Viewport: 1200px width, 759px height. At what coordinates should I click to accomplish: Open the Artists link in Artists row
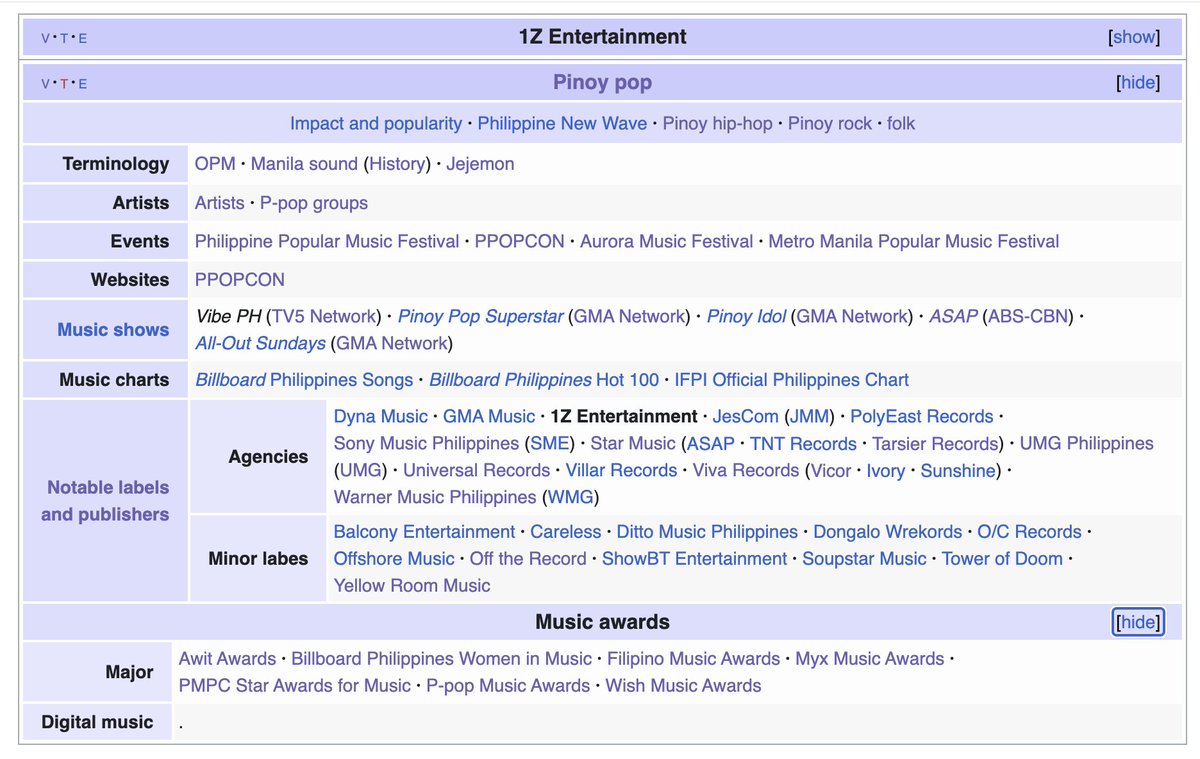(220, 203)
